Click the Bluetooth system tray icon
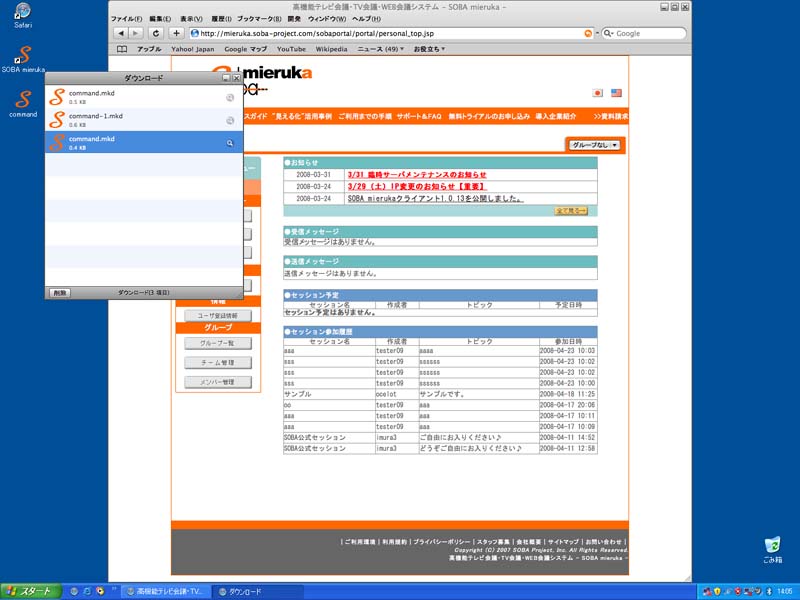Image resolution: width=800 pixels, height=600 pixels. tap(769, 591)
